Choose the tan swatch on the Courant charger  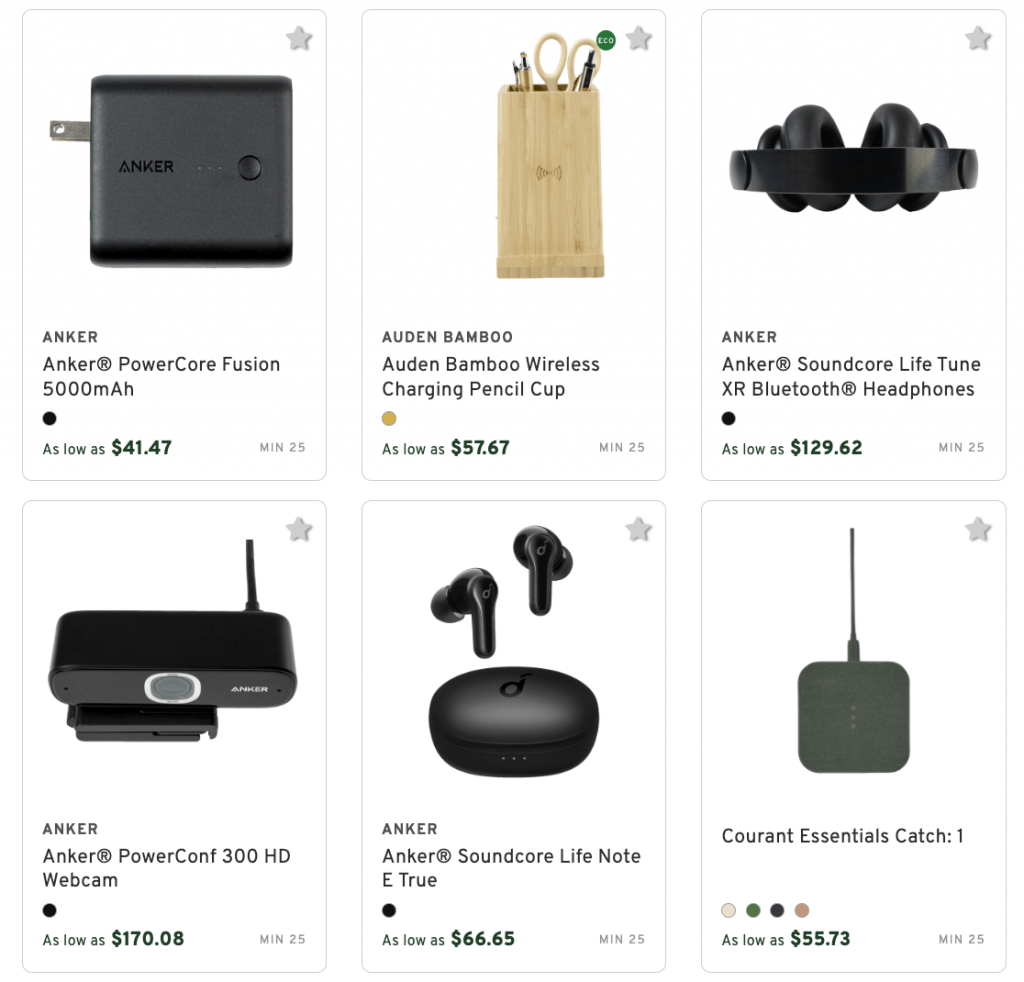pyautogui.click(x=802, y=911)
